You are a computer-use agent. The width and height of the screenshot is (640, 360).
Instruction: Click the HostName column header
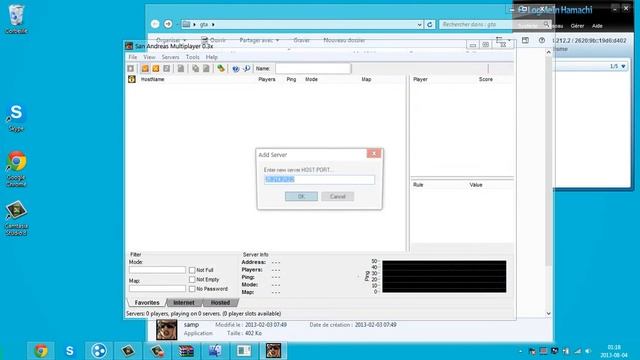(152, 79)
